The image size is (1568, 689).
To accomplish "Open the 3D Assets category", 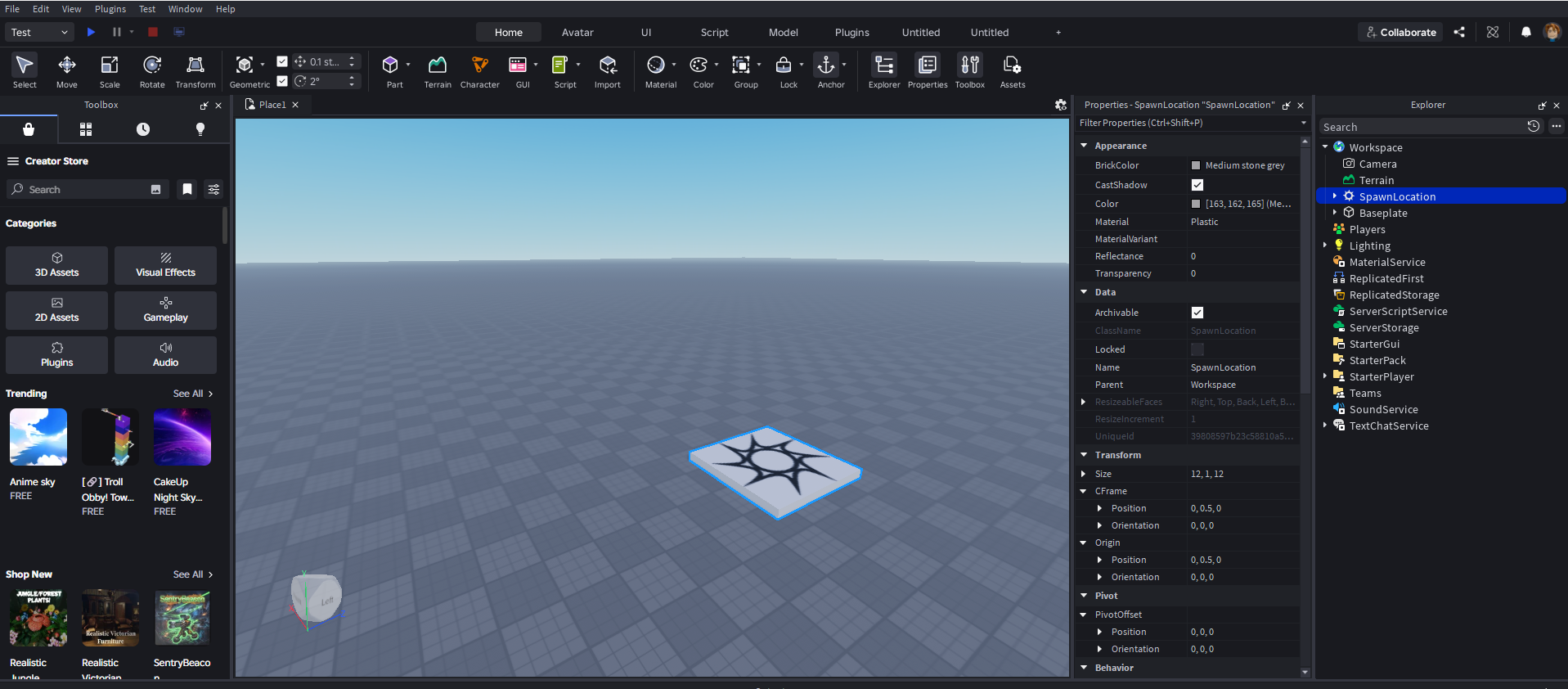I will tap(57, 265).
